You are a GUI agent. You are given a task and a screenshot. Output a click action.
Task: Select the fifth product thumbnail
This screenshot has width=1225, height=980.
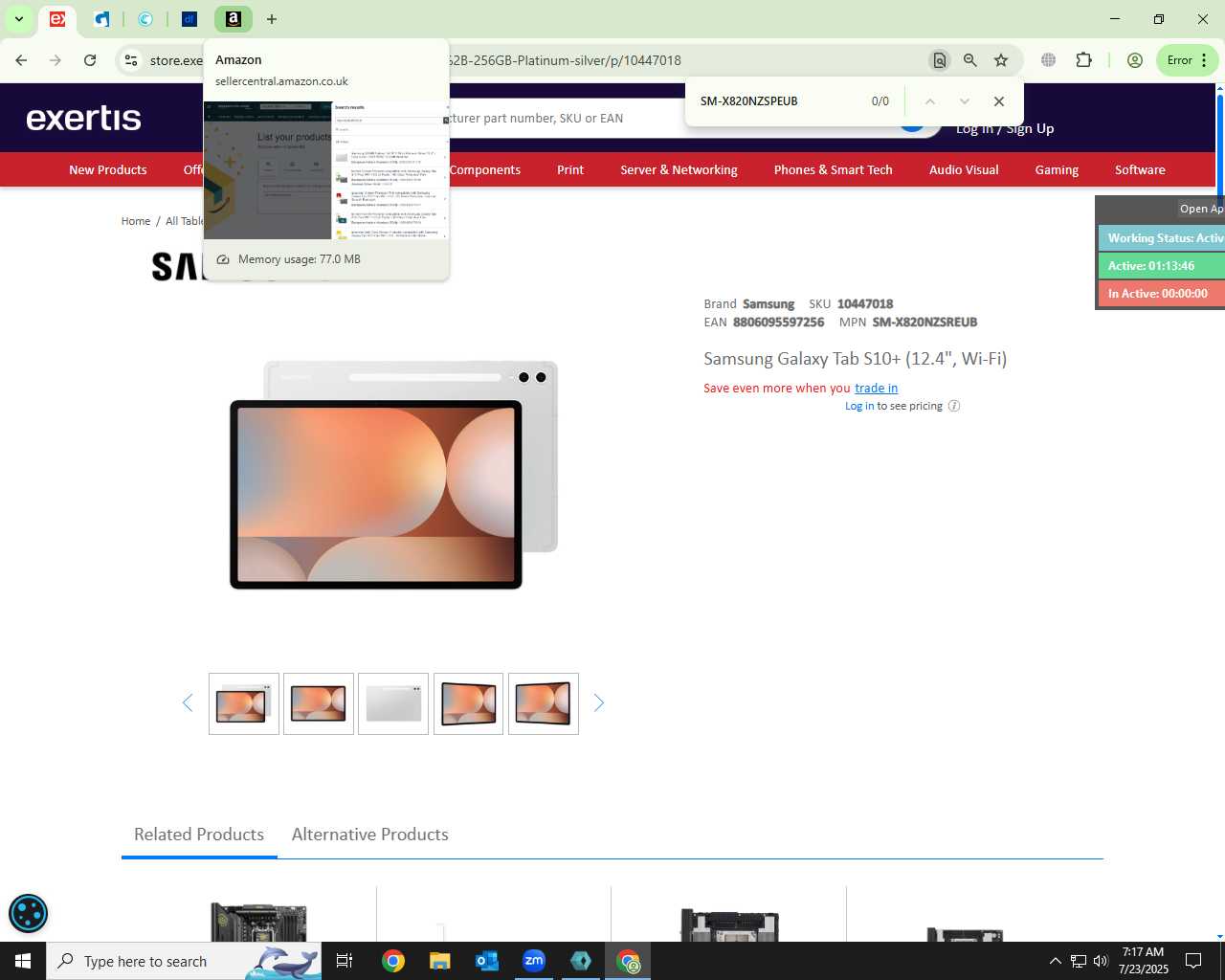coord(544,704)
